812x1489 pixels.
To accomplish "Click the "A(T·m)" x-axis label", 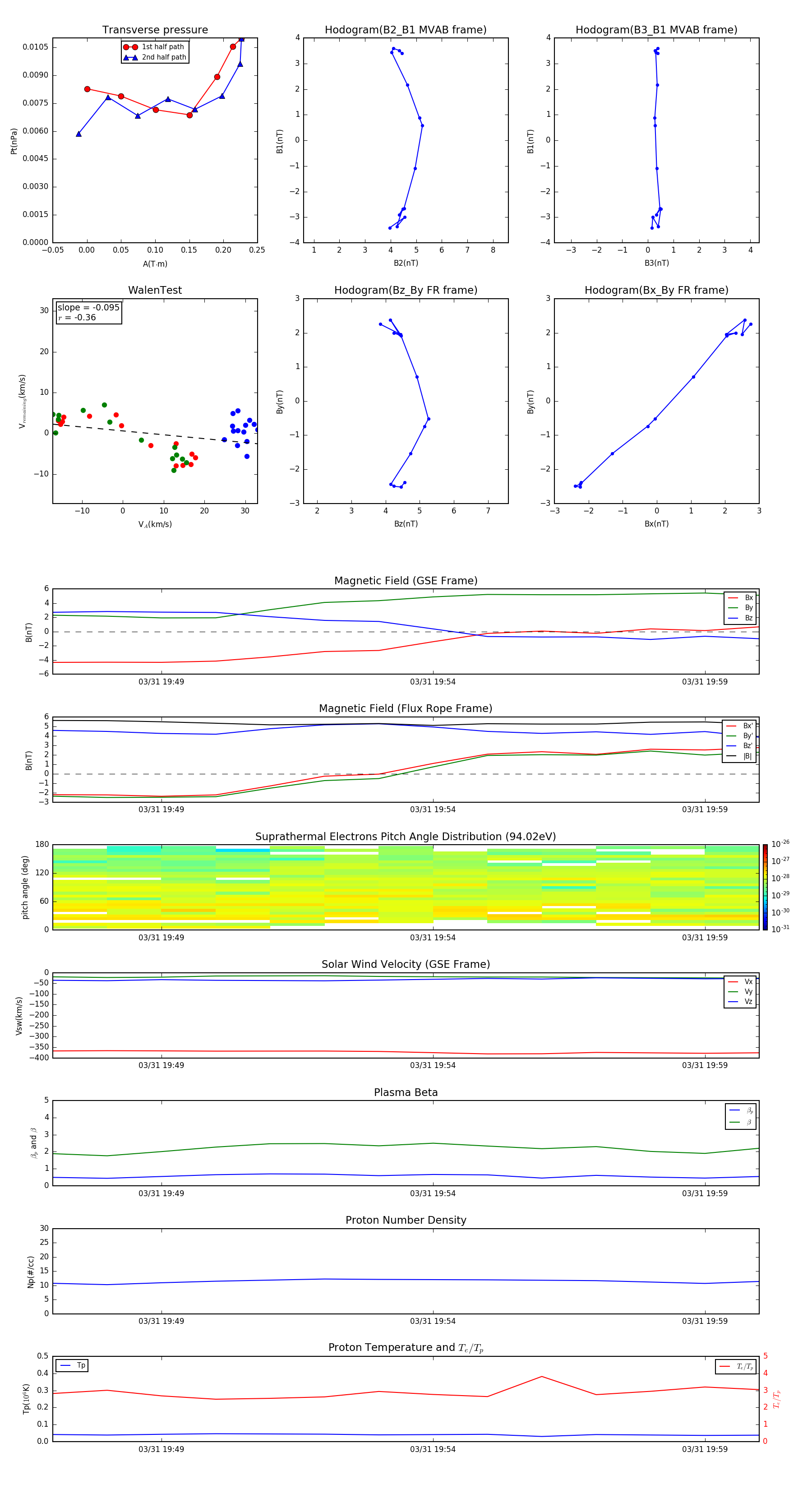I will (155, 264).
